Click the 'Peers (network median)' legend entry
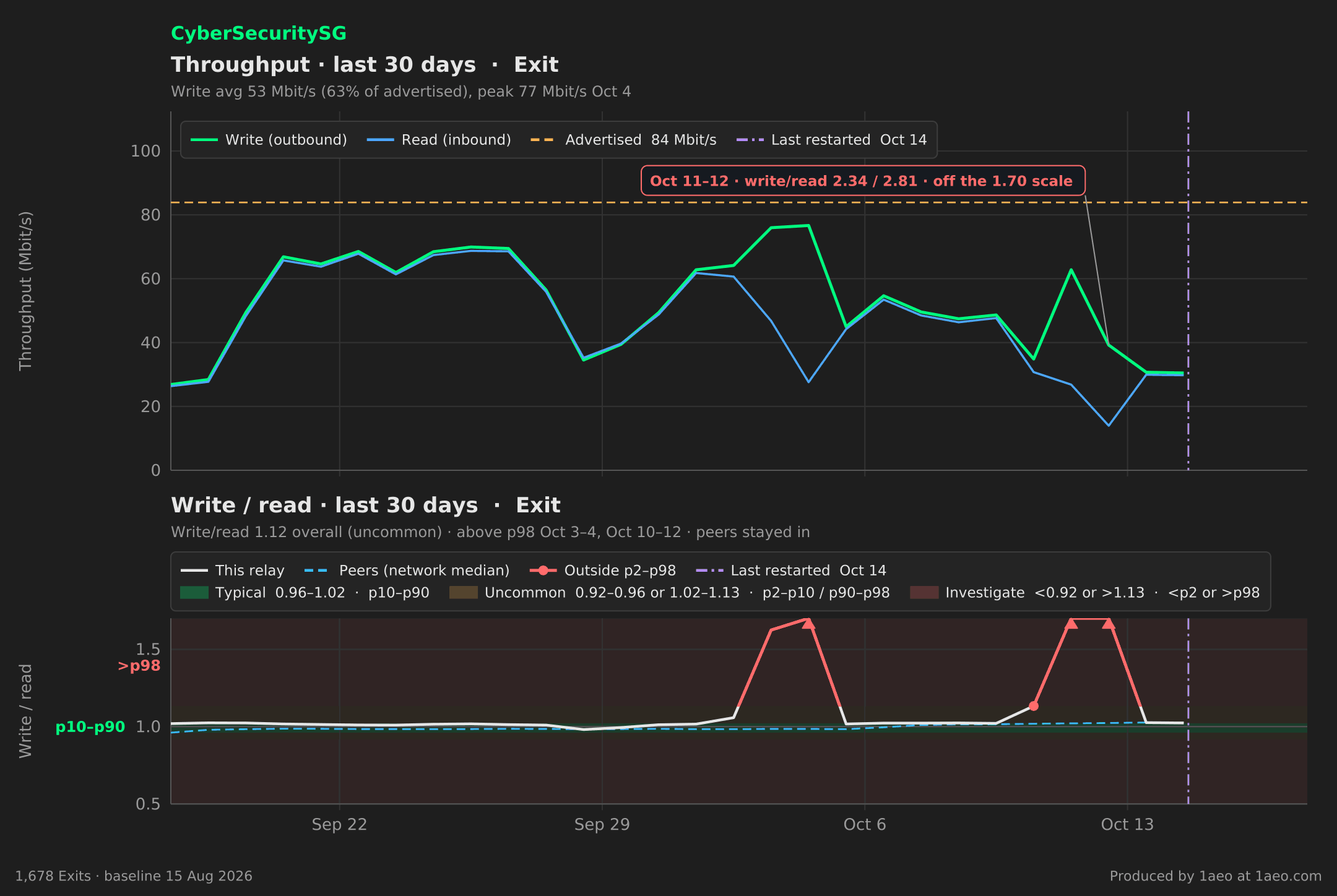Image resolution: width=1337 pixels, height=896 pixels. point(407,571)
